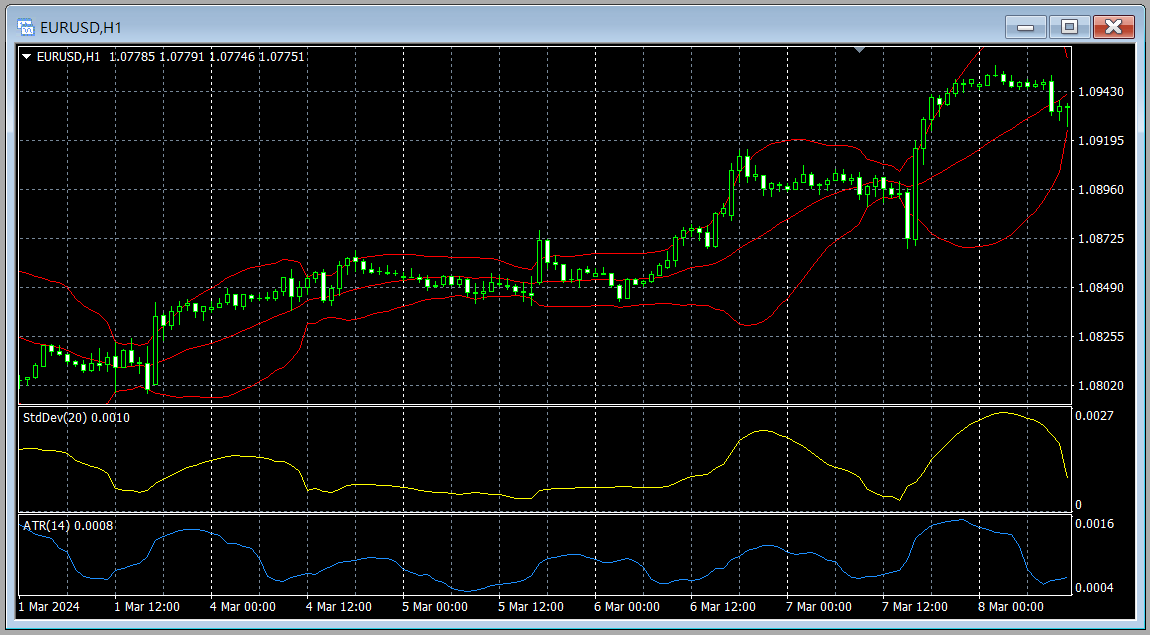This screenshot has width=1150, height=635.
Task: Click the 4 Mar 12:00 time label
Action: 339,607
